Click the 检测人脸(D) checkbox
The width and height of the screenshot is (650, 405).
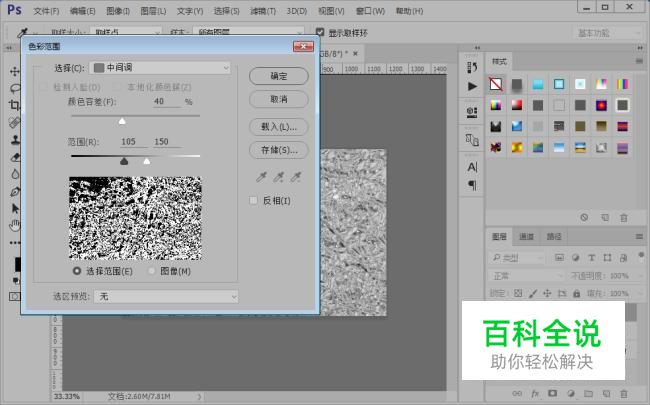[x=43, y=87]
